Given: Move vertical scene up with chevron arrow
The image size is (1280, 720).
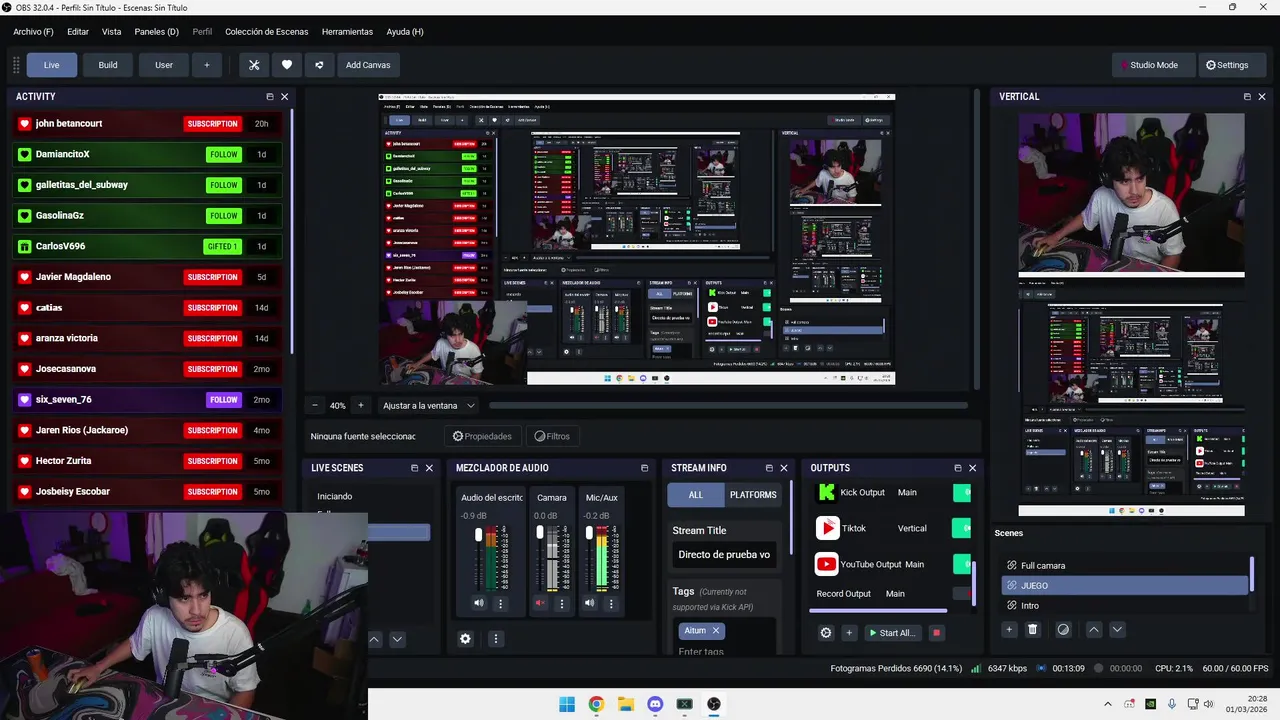Looking at the screenshot, I should click(1094, 629).
